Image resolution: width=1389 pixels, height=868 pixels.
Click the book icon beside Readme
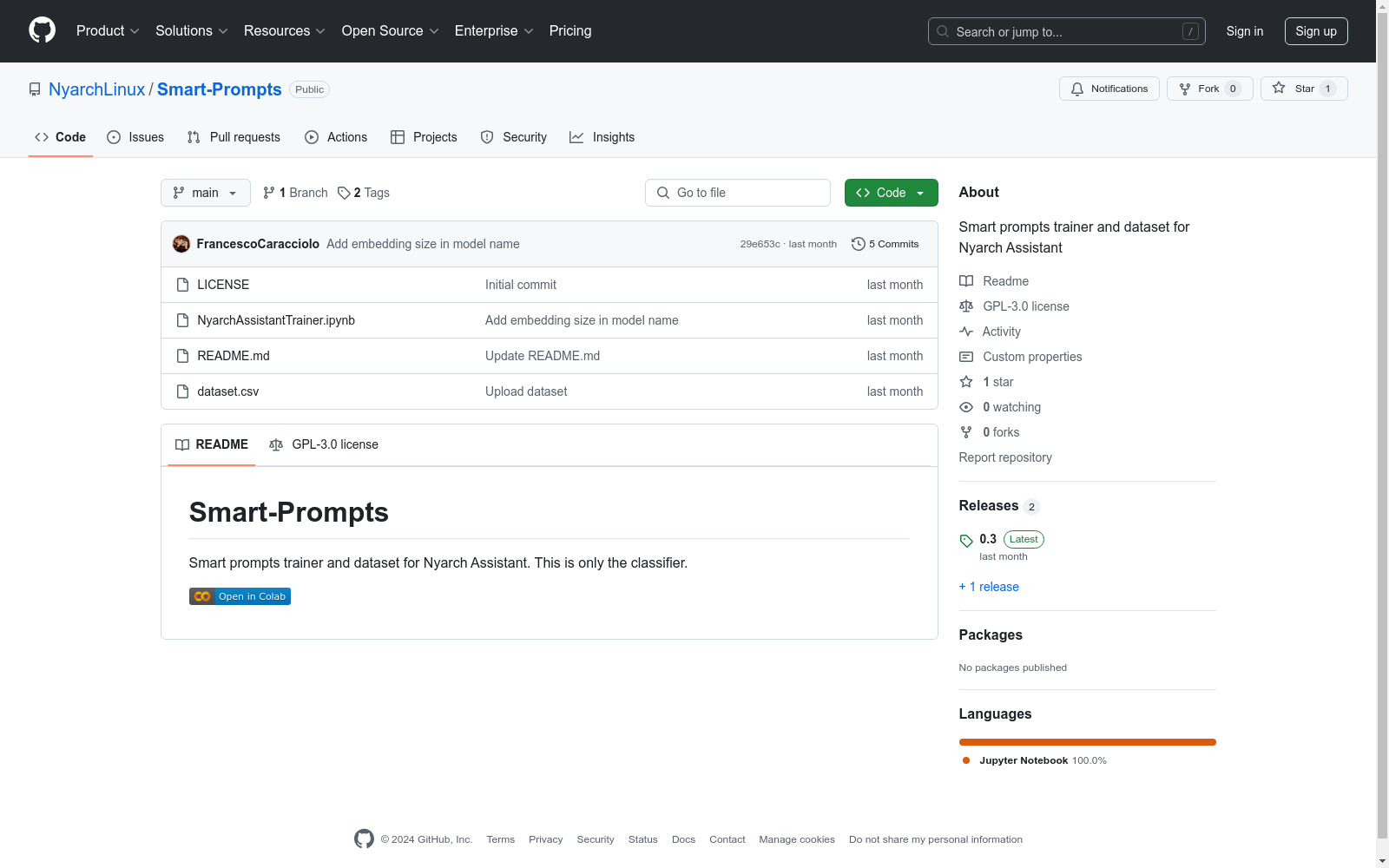[x=966, y=281]
